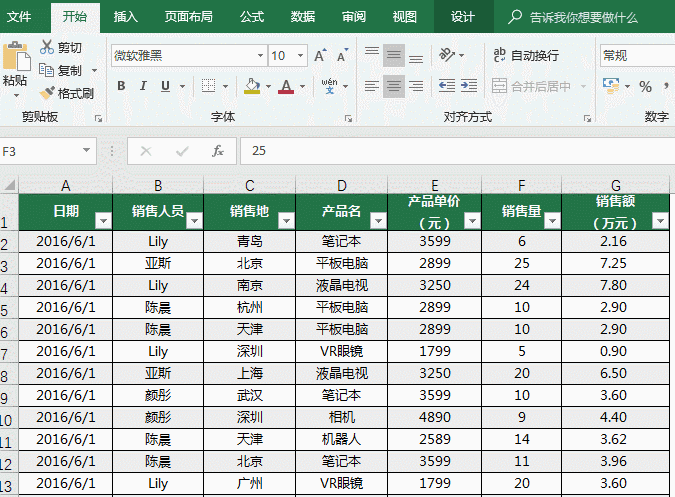Click the Copy icon

[46, 70]
